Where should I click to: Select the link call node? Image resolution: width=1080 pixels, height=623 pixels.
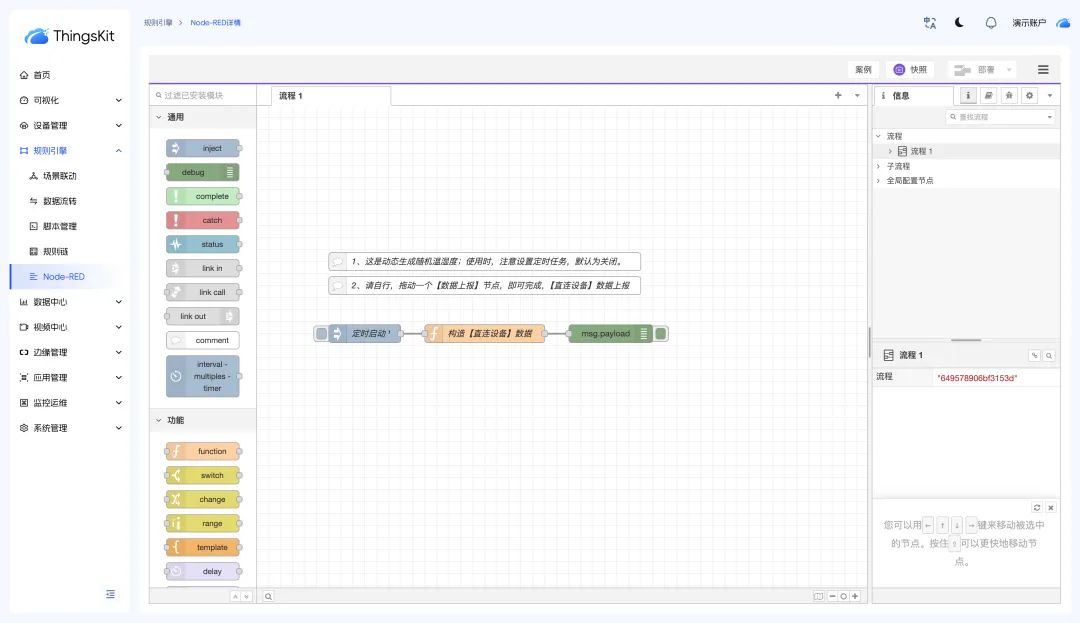pyautogui.click(x=203, y=293)
